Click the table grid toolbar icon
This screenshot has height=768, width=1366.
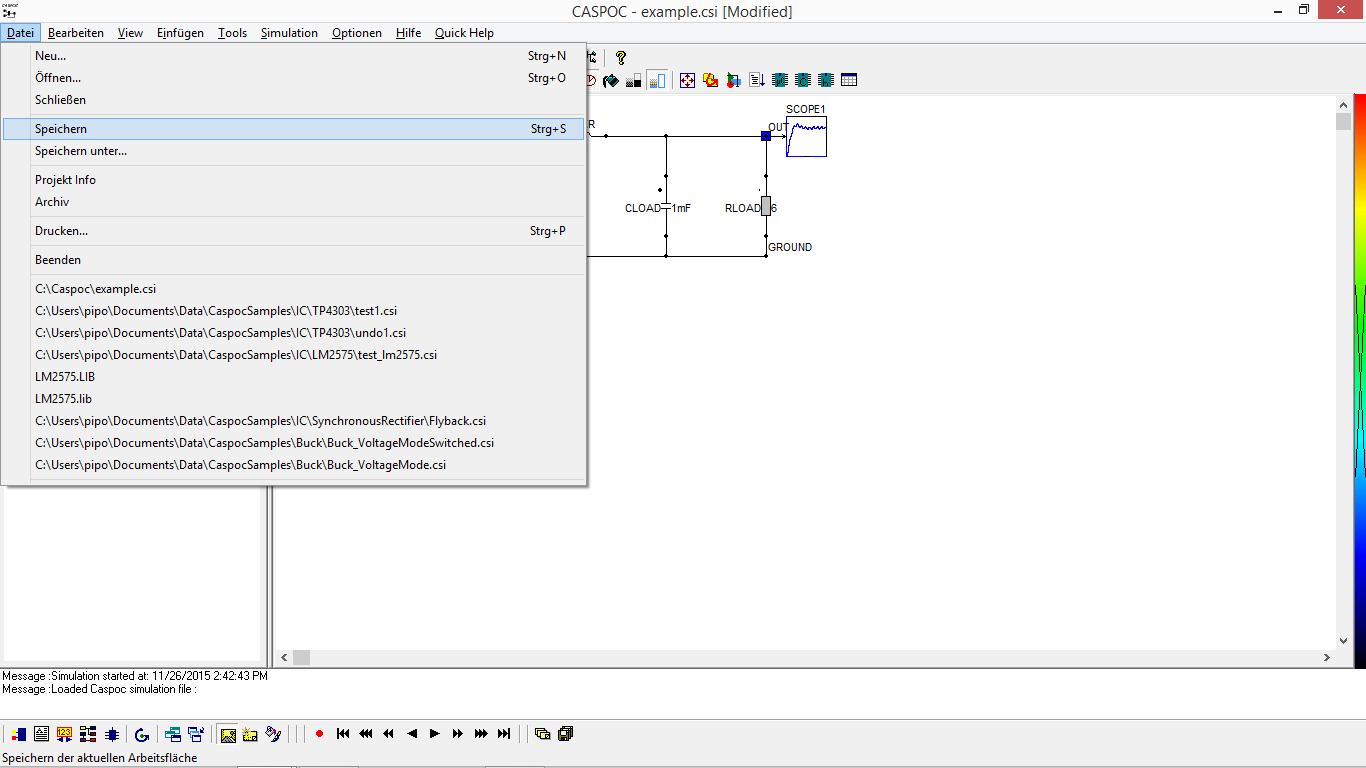849,80
